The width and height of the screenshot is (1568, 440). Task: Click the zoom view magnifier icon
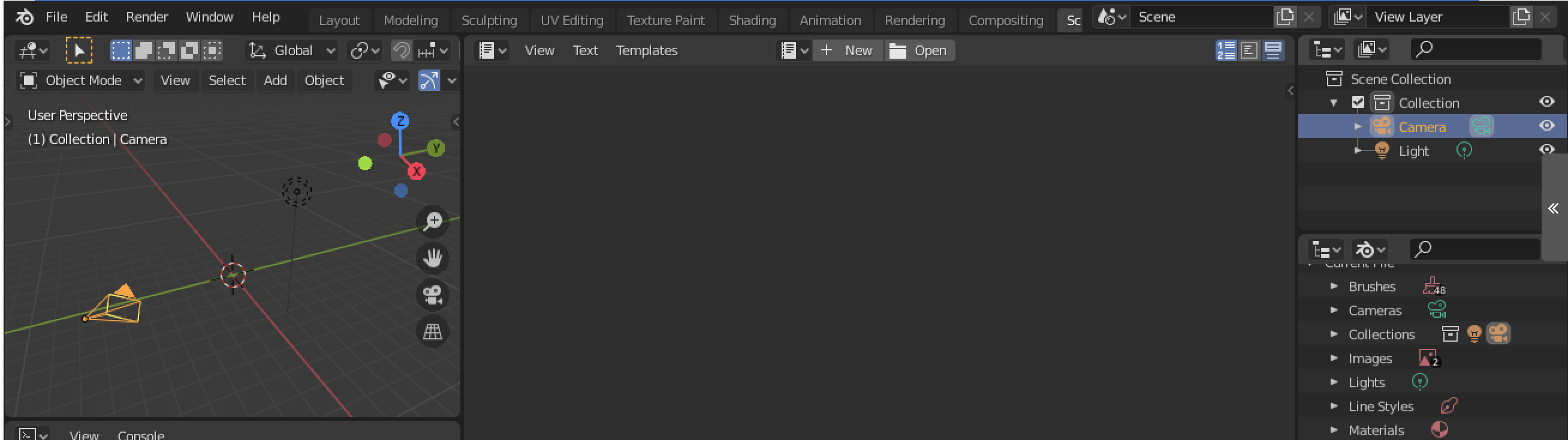(x=433, y=222)
